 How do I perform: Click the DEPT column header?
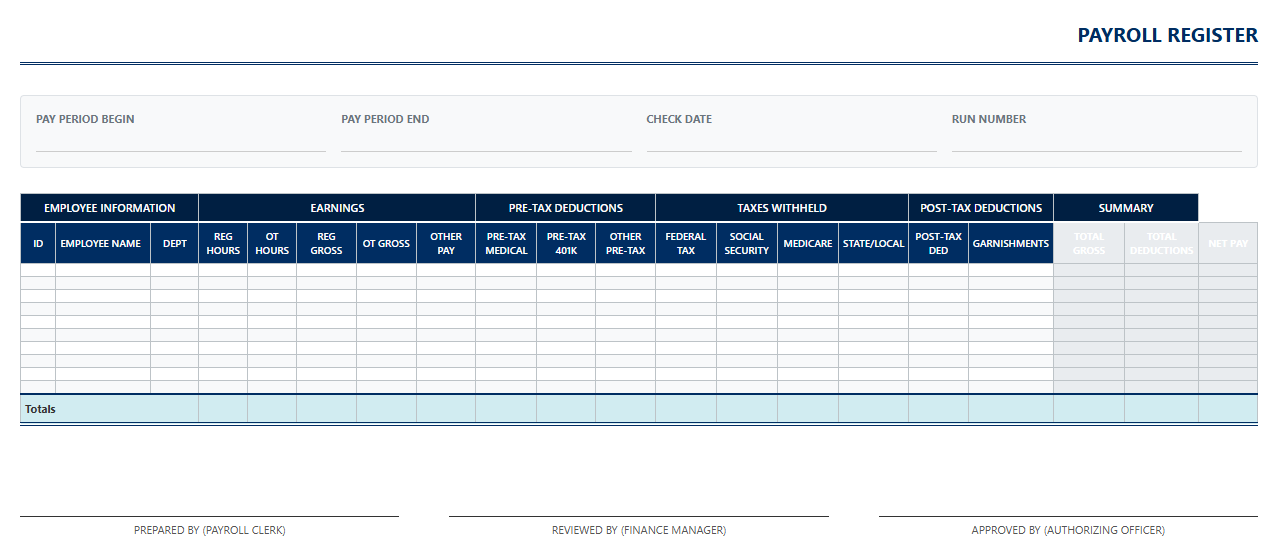click(x=175, y=243)
